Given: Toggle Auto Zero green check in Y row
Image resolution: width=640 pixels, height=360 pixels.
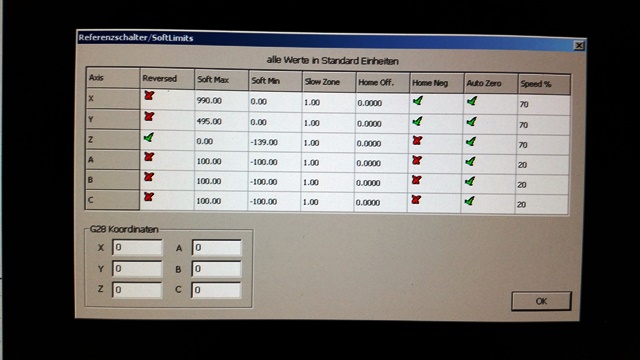Looking at the screenshot, I should (471, 121).
